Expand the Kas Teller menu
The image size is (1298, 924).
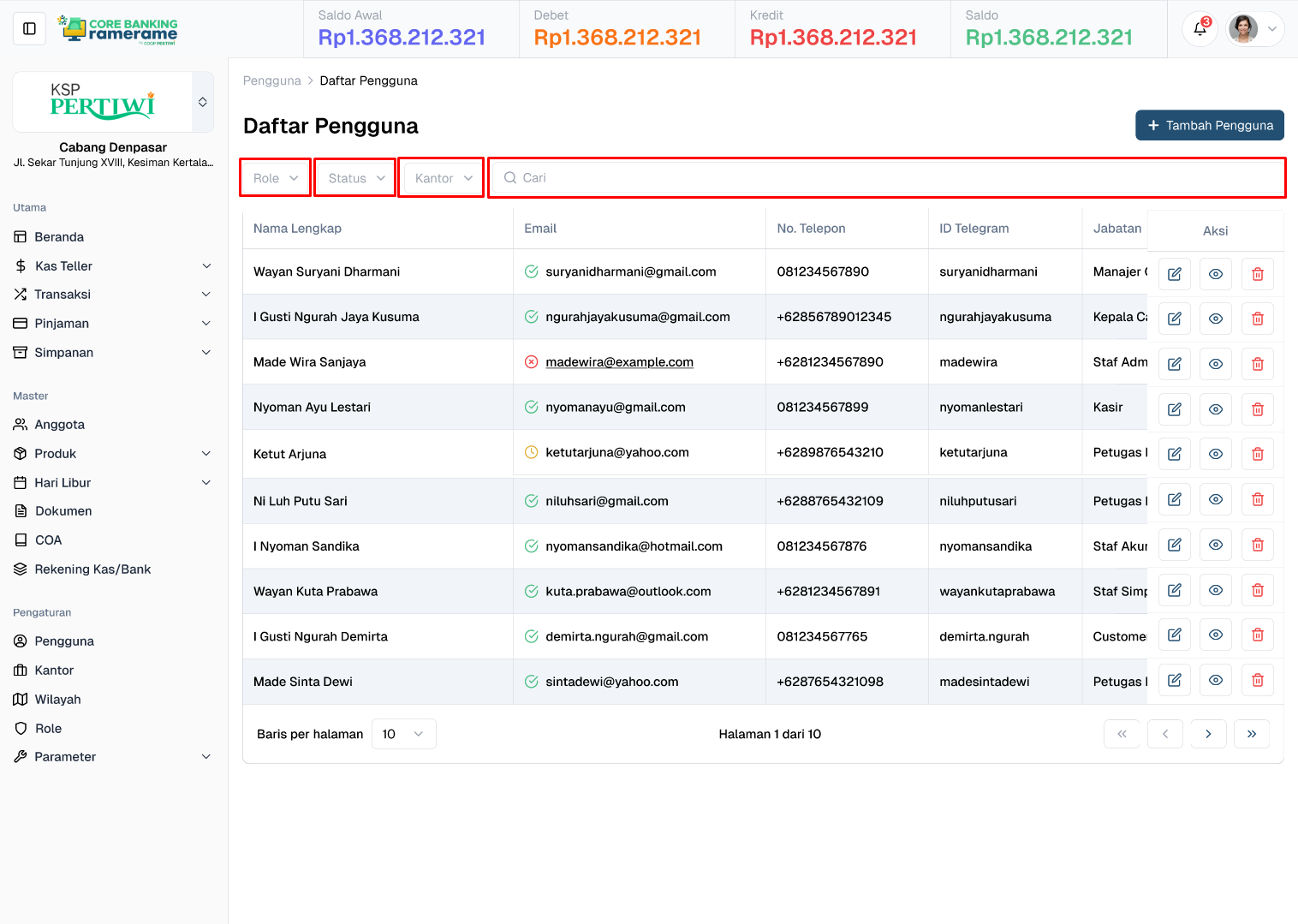pos(113,266)
